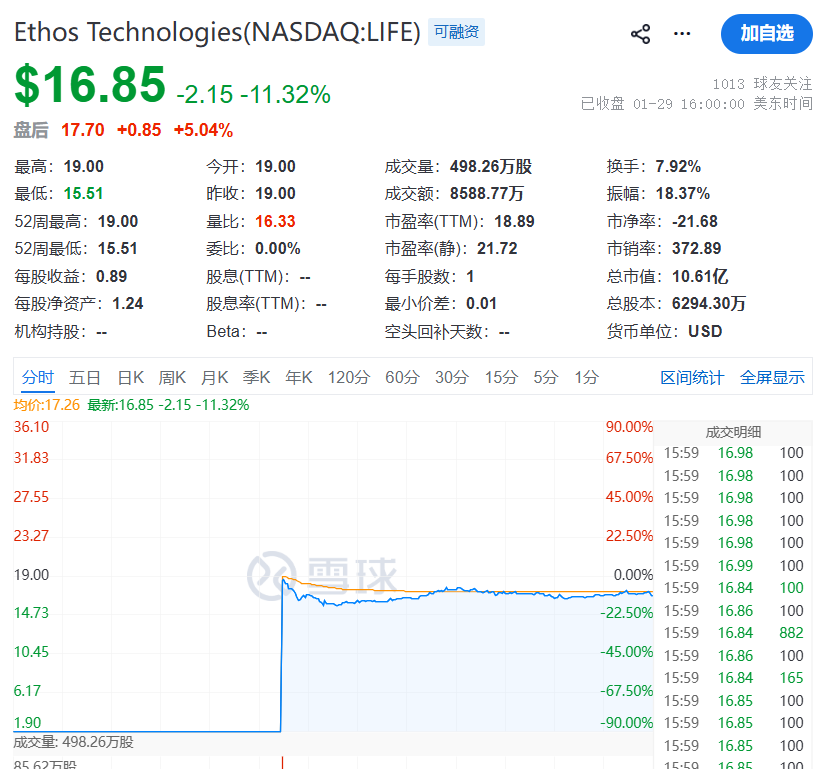Switch to the 1分 interval
828x769 pixels.
tap(586, 377)
